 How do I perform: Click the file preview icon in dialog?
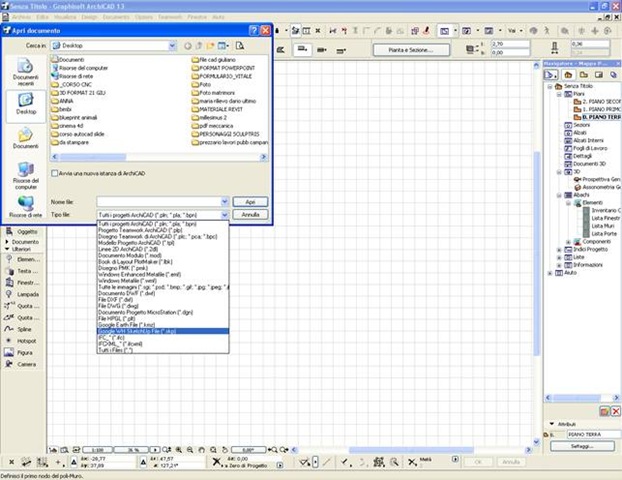(x=240, y=46)
